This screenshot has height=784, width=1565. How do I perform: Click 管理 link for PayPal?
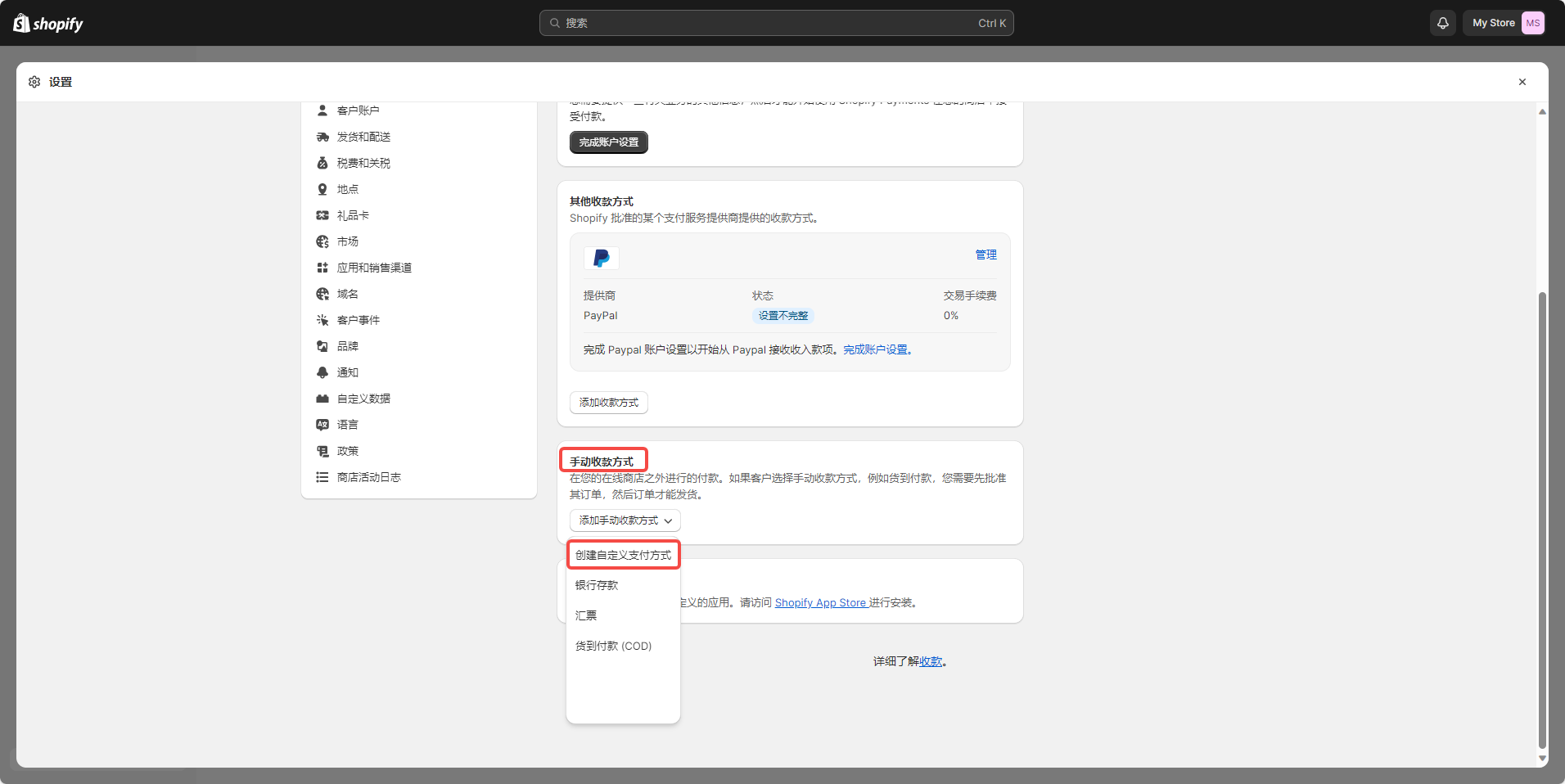coord(986,255)
